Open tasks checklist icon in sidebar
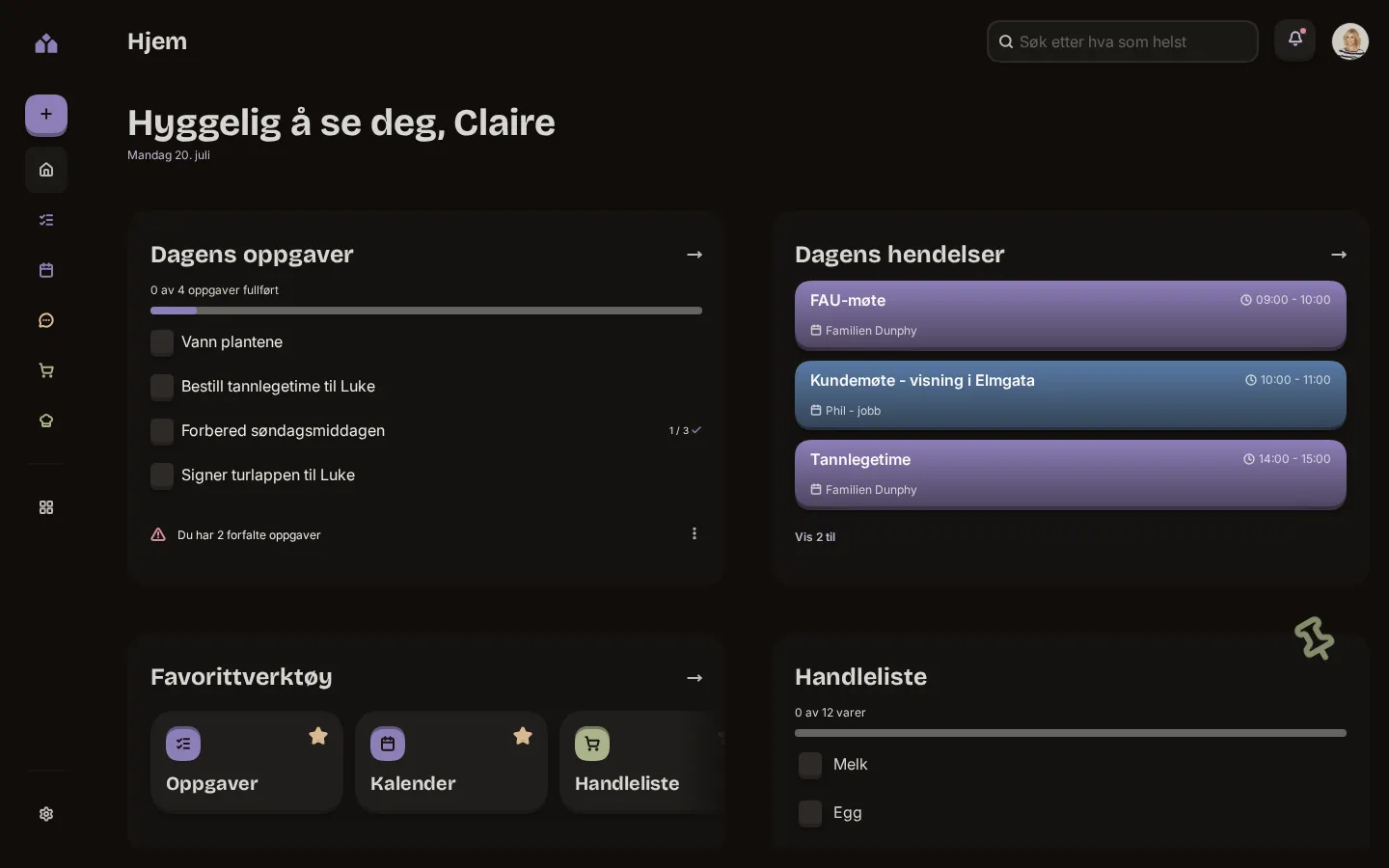Image resolution: width=1389 pixels, height=868 pixels. 46,220
